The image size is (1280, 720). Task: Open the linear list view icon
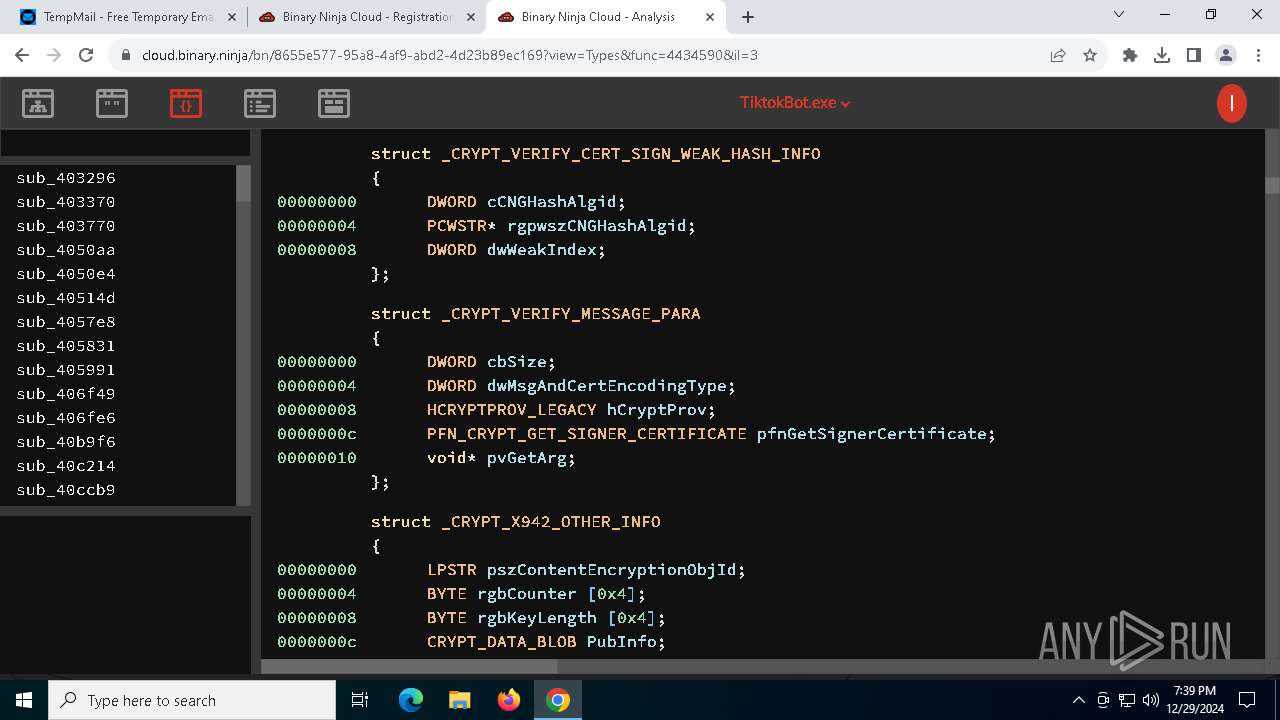260,103
